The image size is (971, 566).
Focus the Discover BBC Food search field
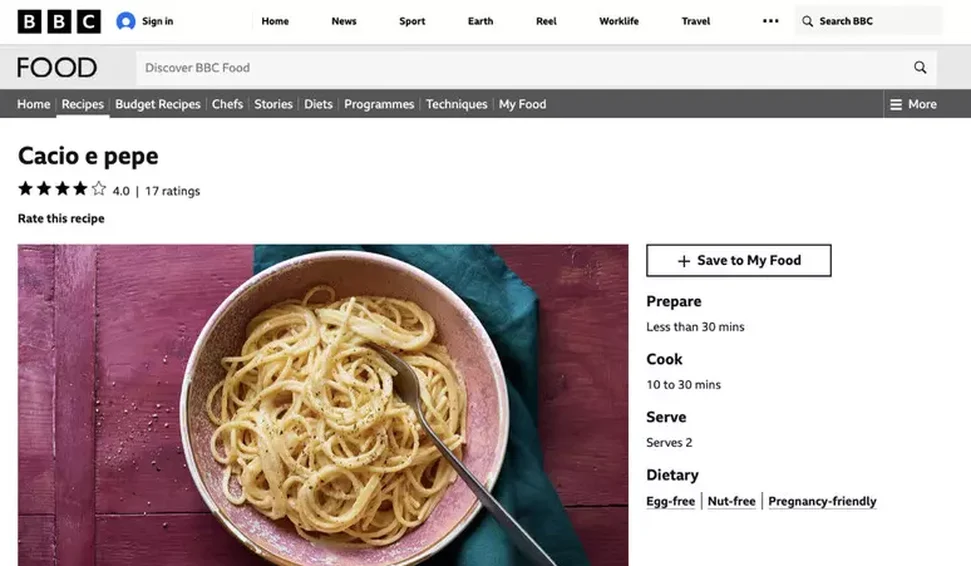coord(520,67)
